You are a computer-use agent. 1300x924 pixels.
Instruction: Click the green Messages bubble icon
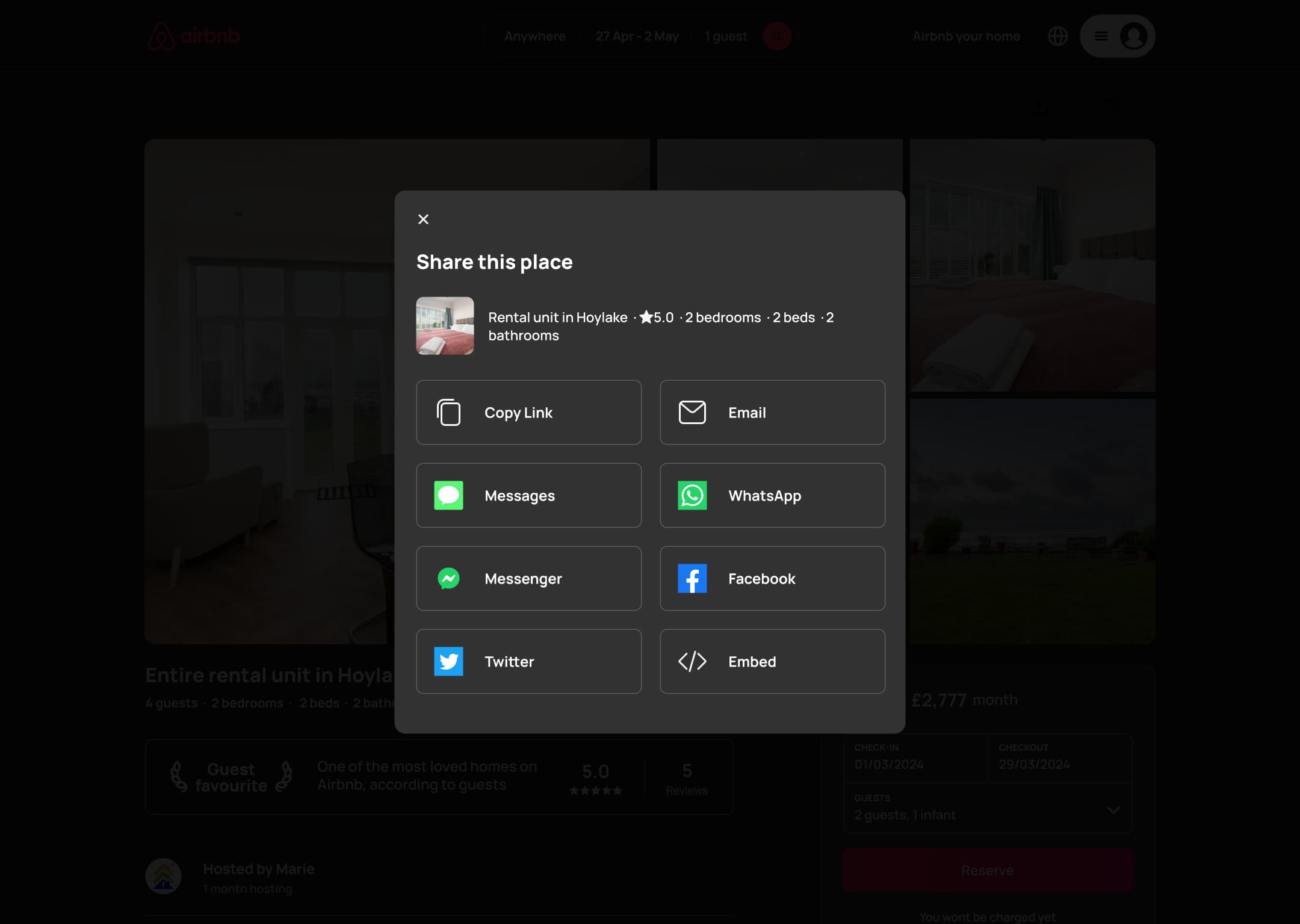click(x=448, y=495)
